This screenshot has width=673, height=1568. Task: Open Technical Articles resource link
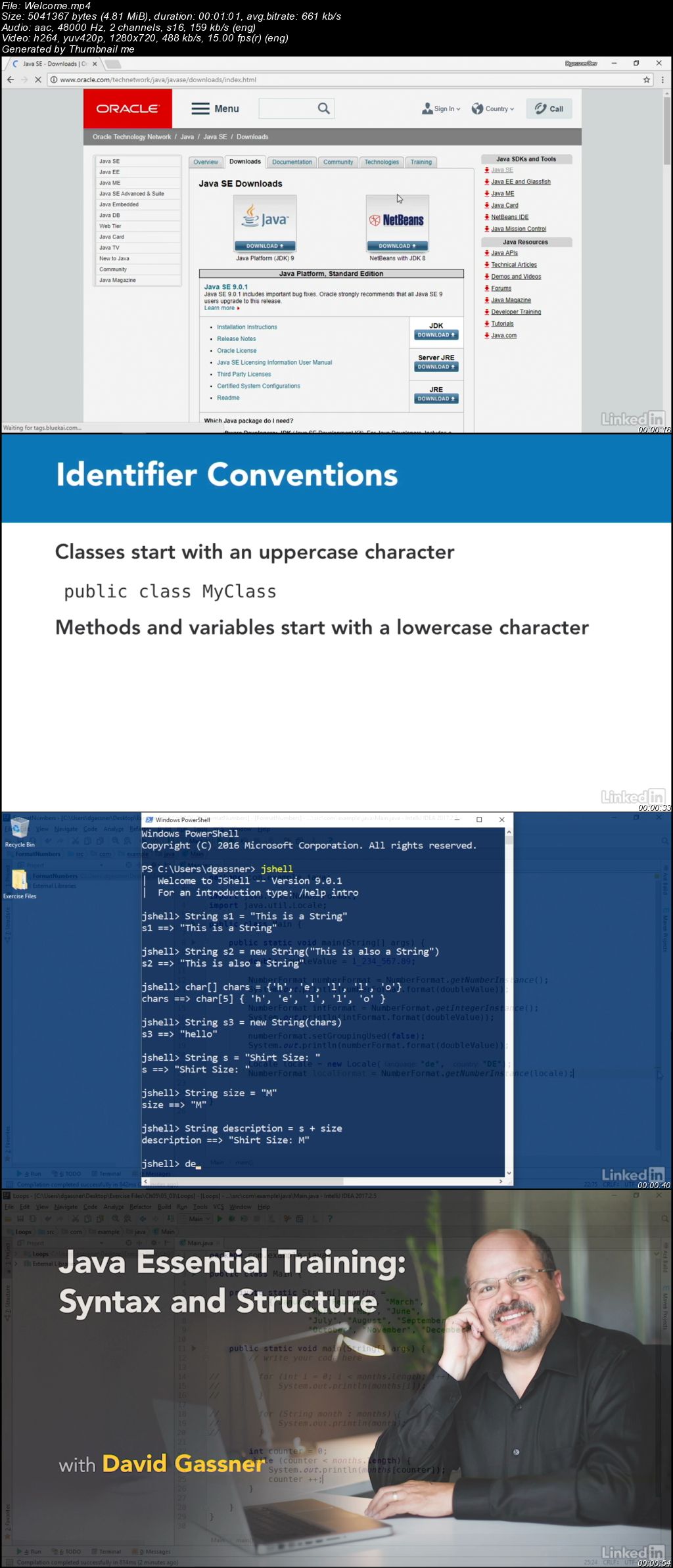(x=514, y=265)
